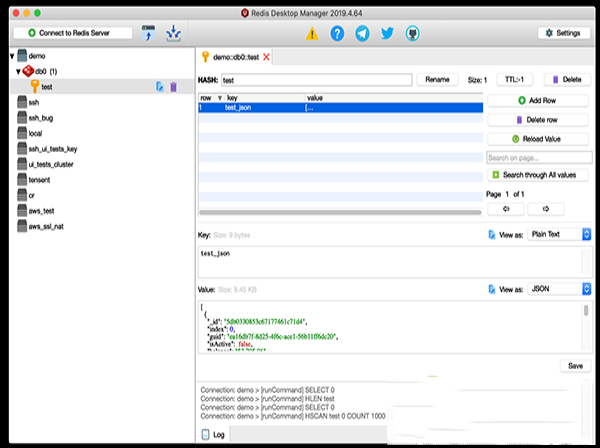Image resolution: width=600 pixels, height=448 pixels.
Task: Open the Telegram channel icon
Action: click(362, 33)
